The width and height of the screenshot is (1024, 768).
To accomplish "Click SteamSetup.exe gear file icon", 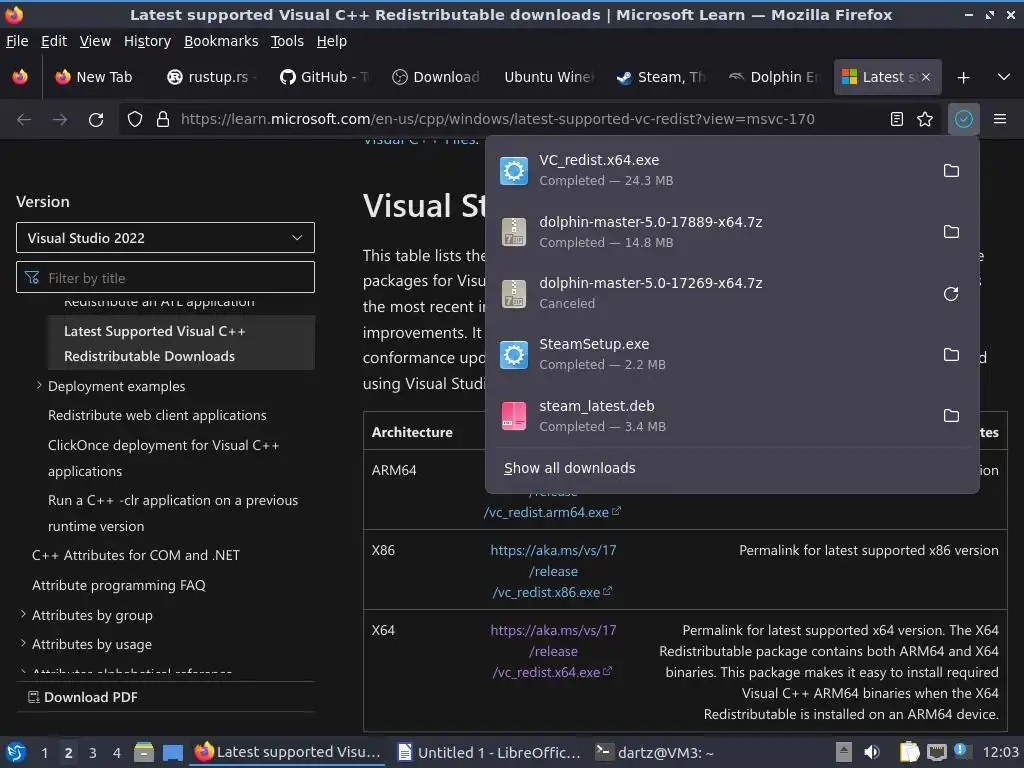I will point(514,355).
